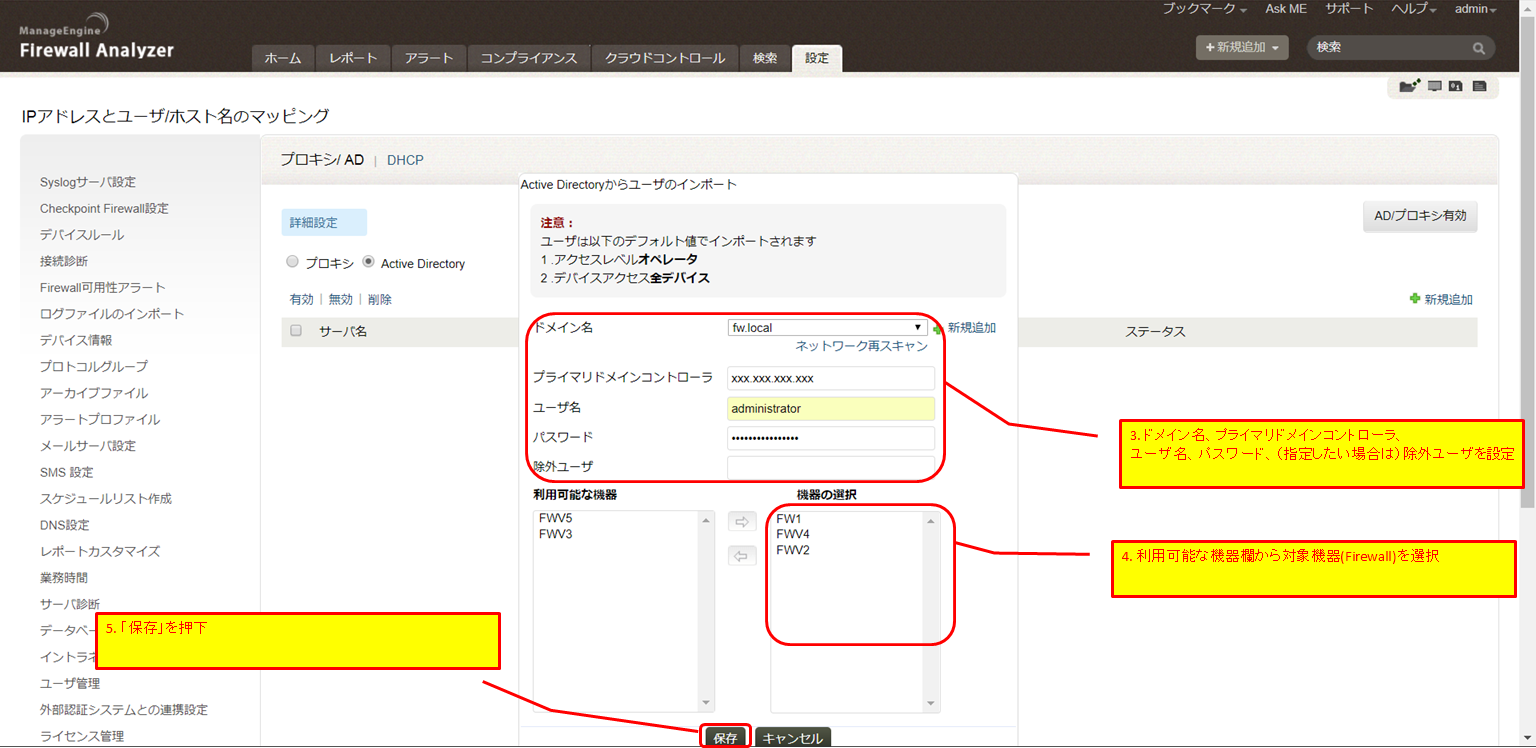Open the ドメイン名 dropdown showing fw.local

pyautogui.click(x=826, y=327)
